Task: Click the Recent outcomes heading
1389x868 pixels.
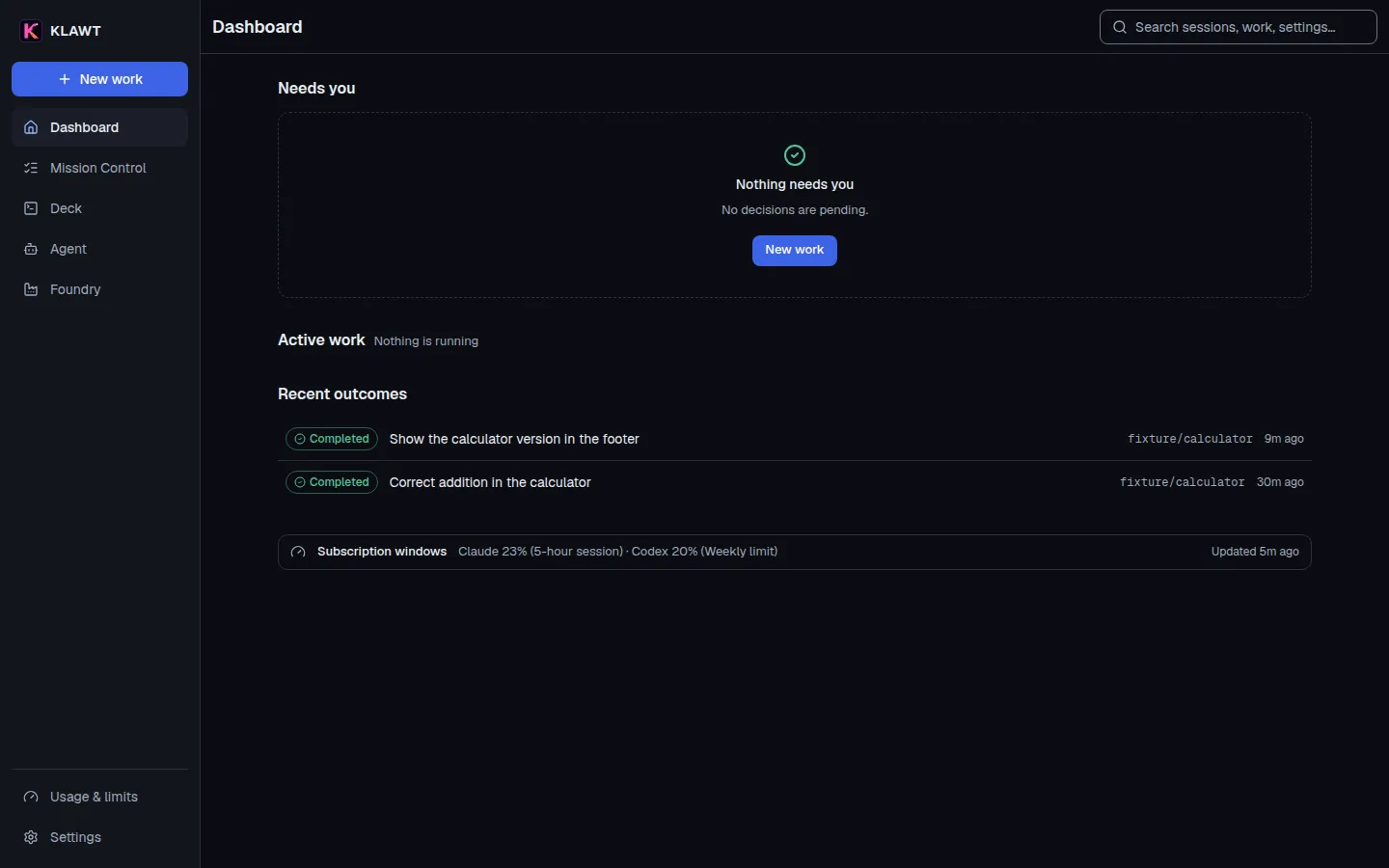Action: click(342, 393)
